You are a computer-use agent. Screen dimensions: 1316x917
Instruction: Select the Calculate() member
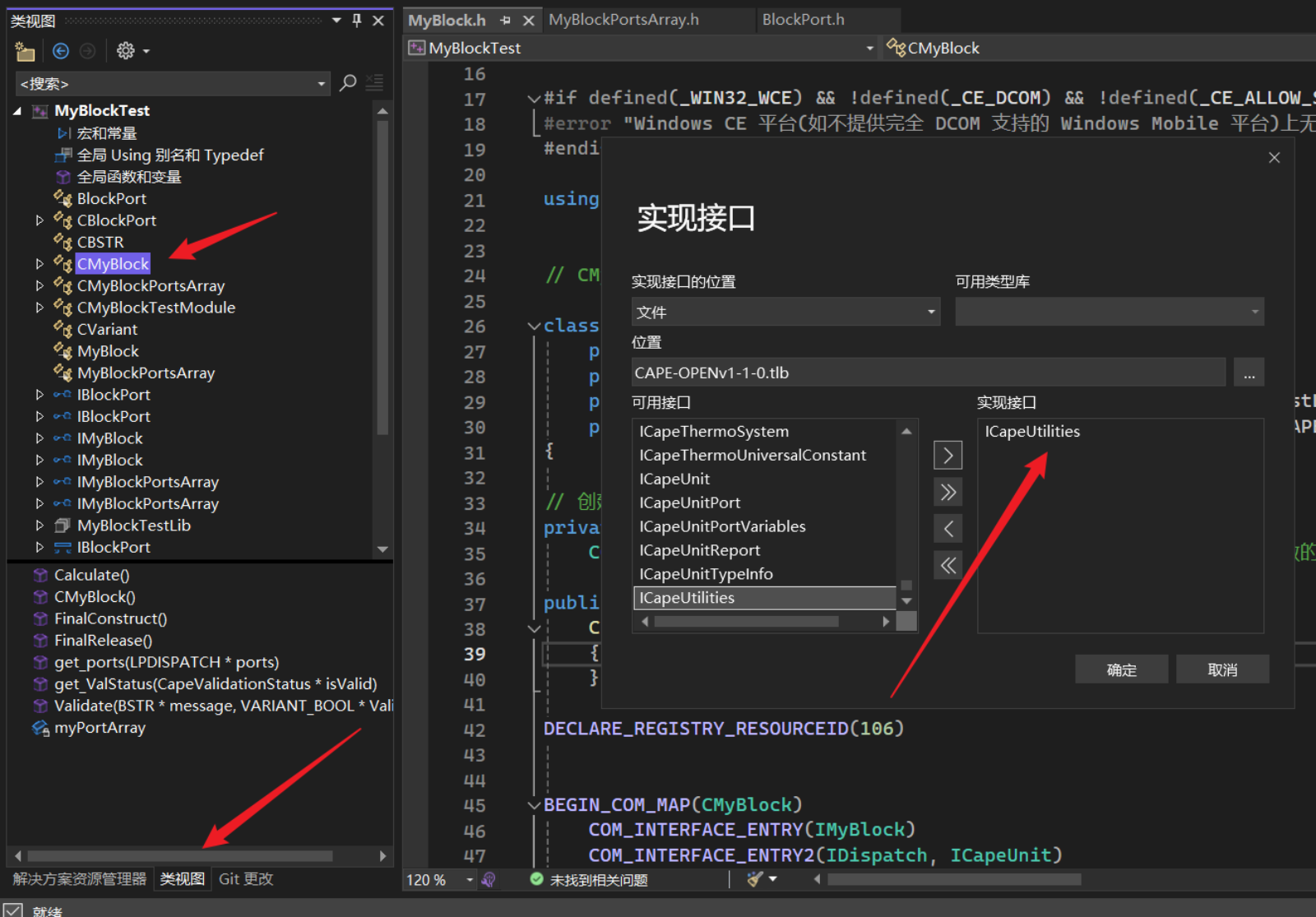[92, 575]
